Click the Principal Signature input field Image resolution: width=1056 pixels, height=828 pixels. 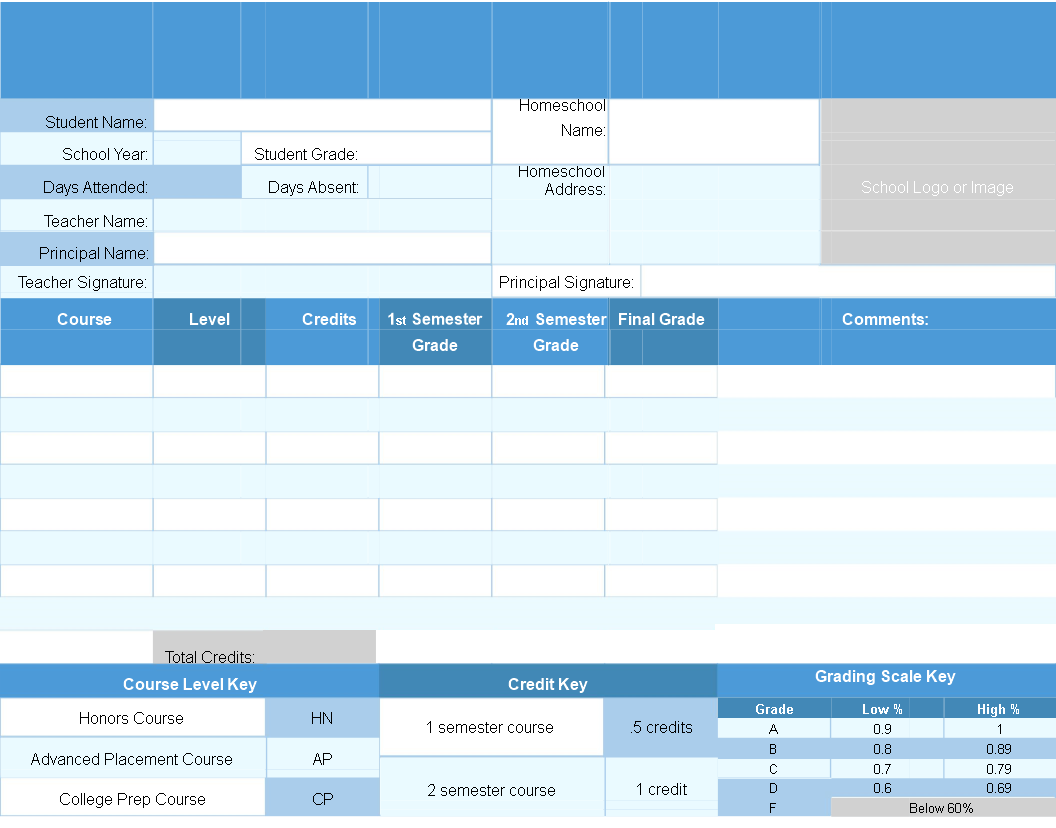(x=848, y=281)
